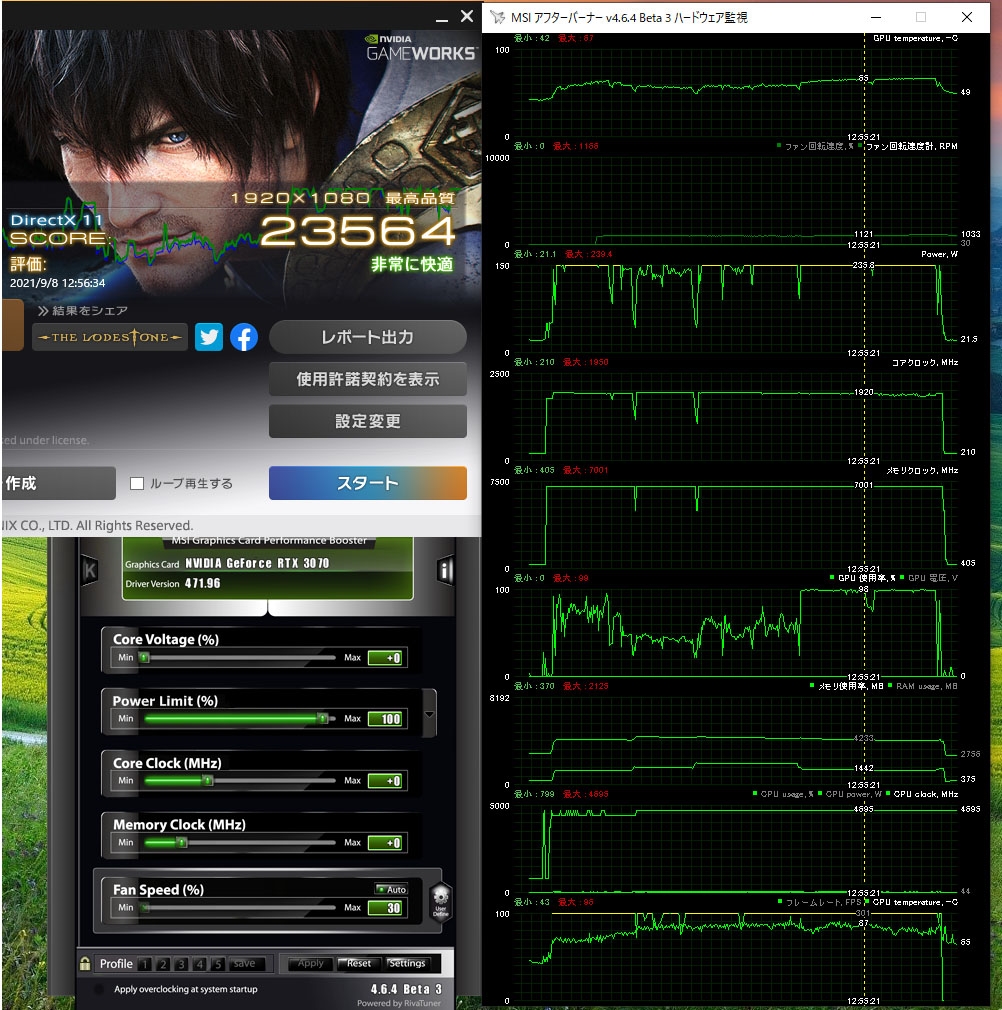
Task: Open MSI Kombustor via the K icon
Action: (90, 568)
